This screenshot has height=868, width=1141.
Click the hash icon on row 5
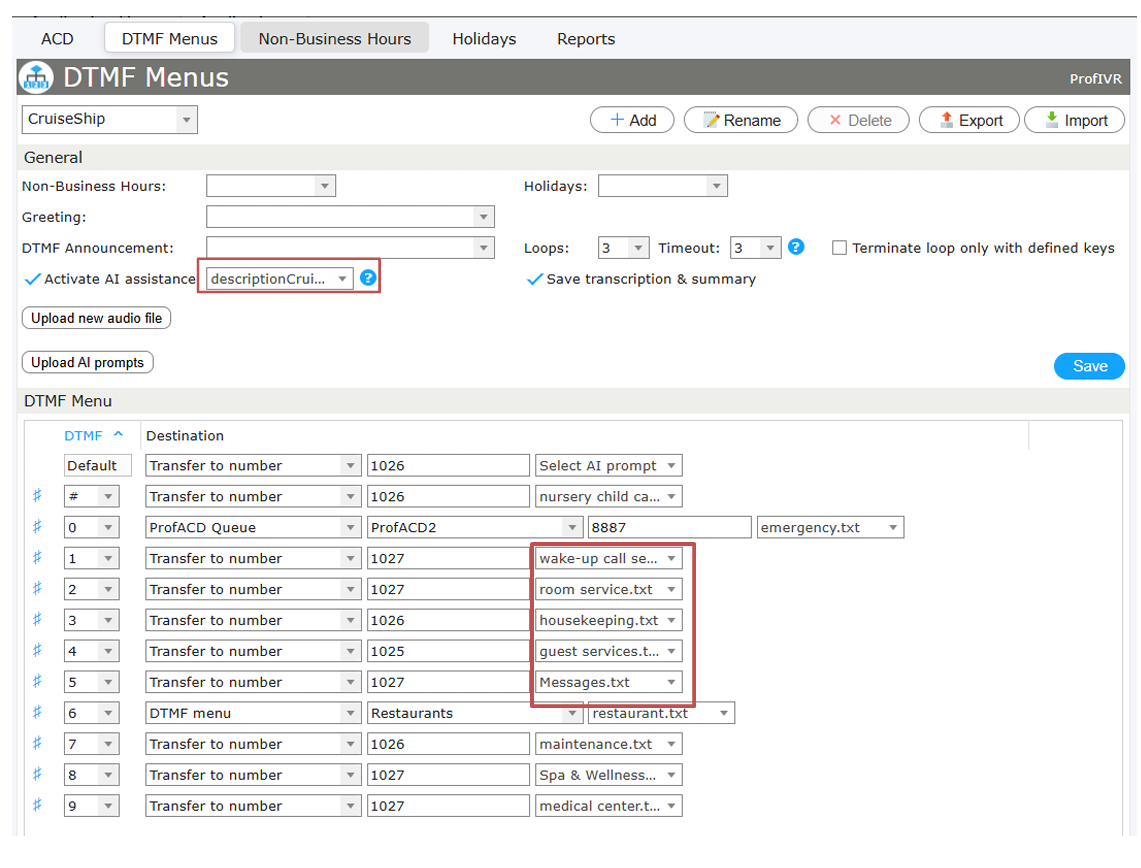pyautogui.click(x=37, y=682)
